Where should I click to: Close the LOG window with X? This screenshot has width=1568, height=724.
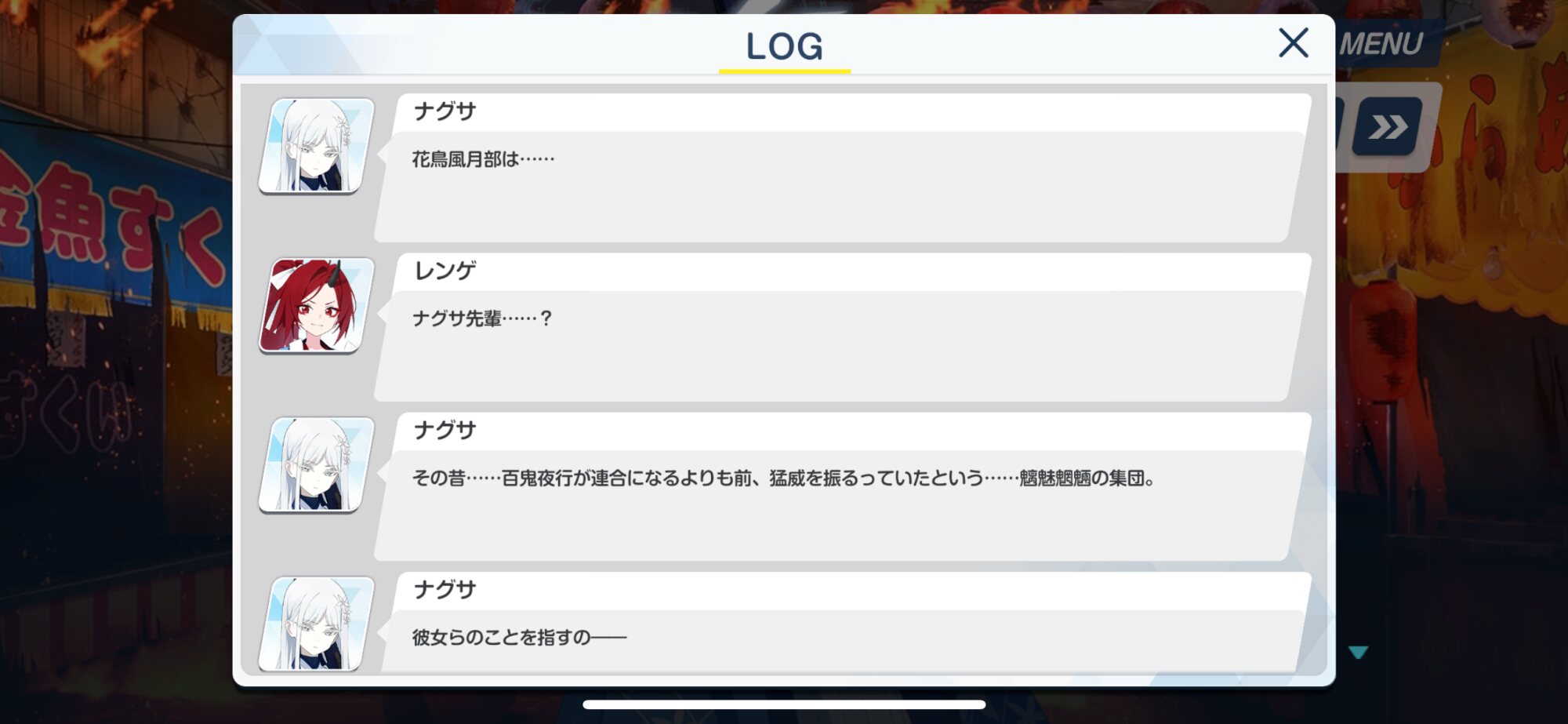[1294, 43]
